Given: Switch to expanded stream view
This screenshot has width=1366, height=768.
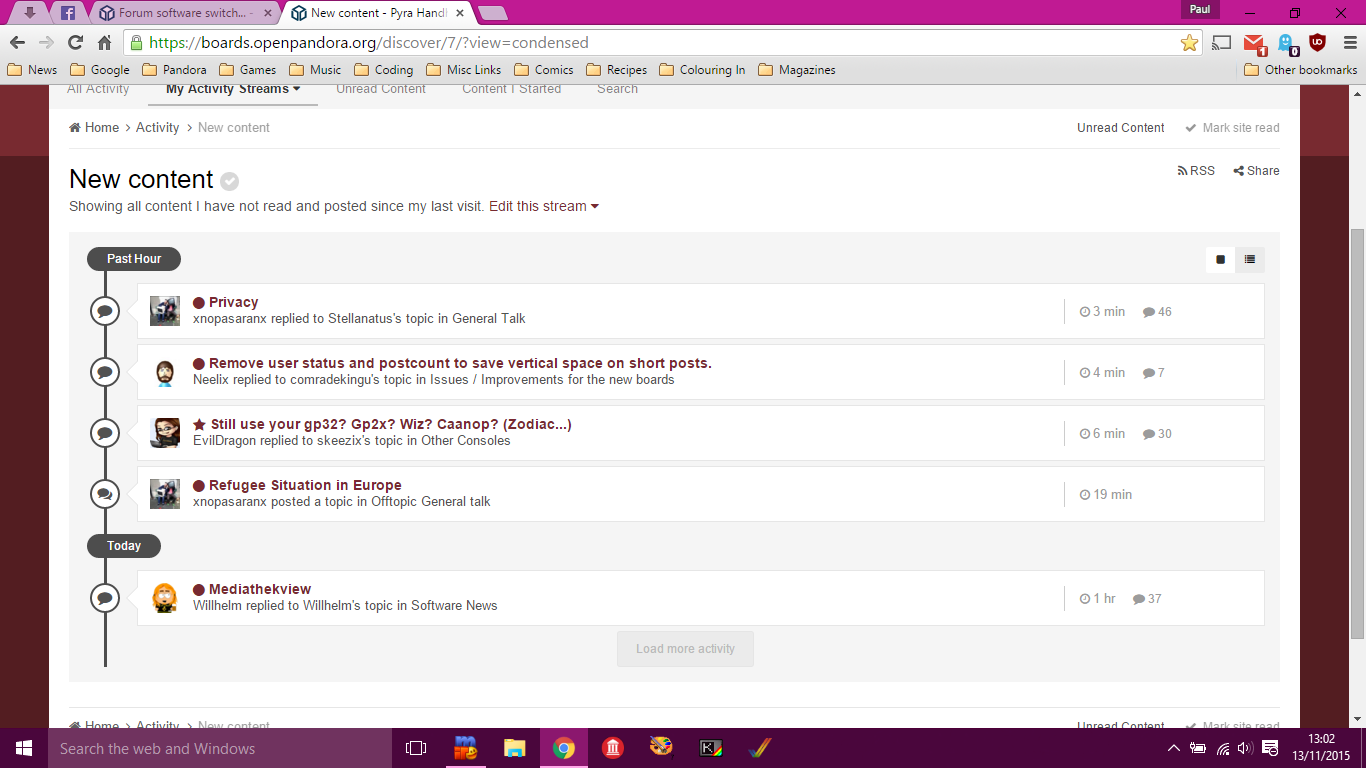Looking at the screenshot, I should point(1220,260).
